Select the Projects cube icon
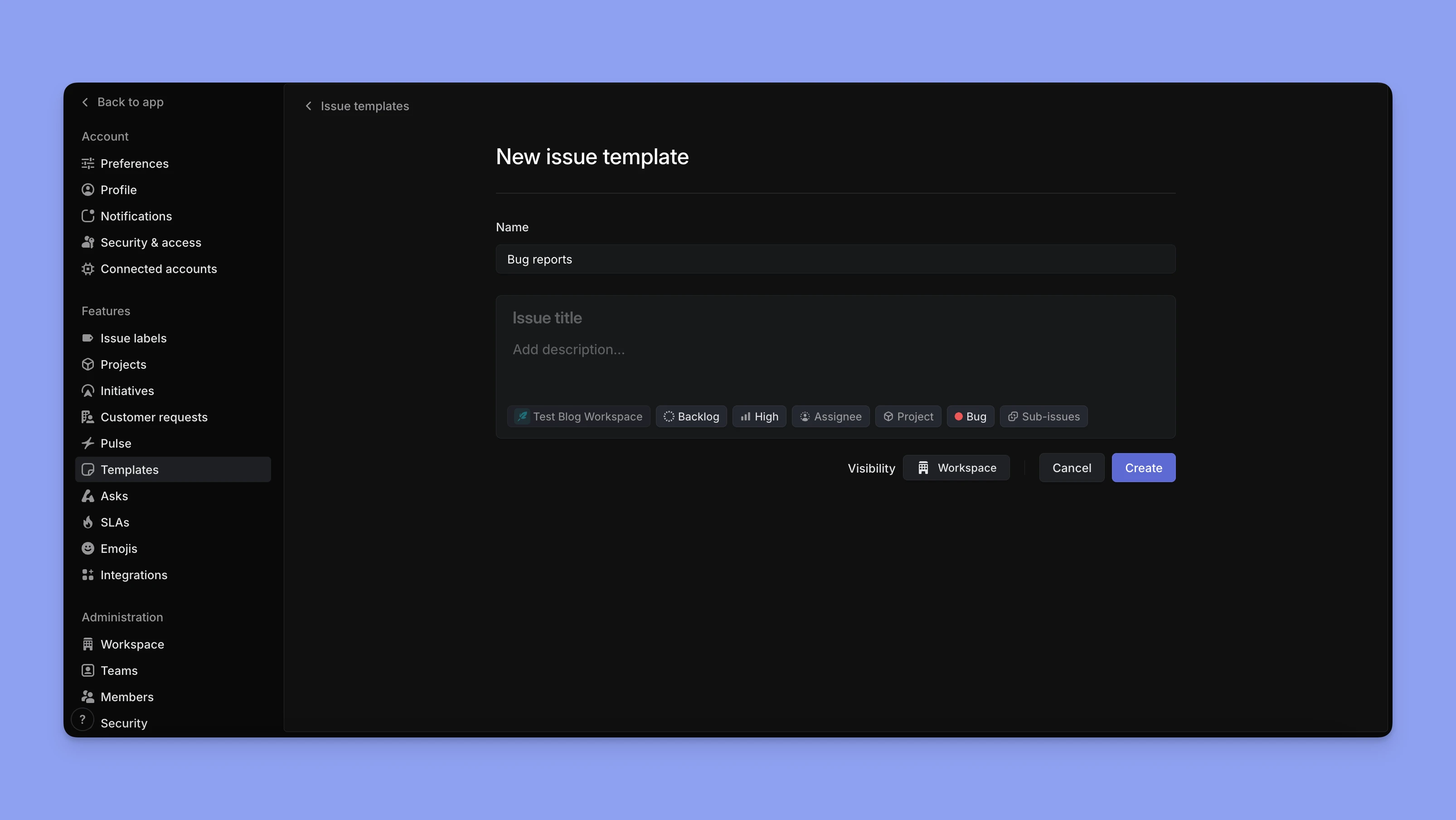1456x820 pixels. point(88,364)
